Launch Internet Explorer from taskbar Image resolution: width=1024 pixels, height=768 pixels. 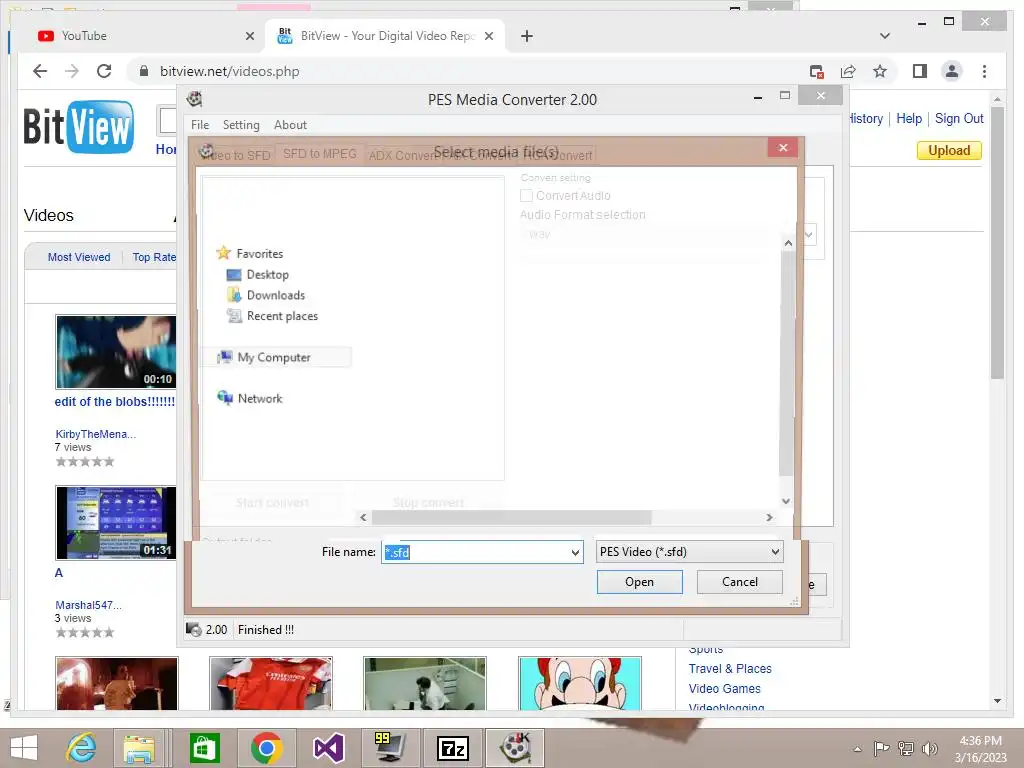[x=82, y=748]
